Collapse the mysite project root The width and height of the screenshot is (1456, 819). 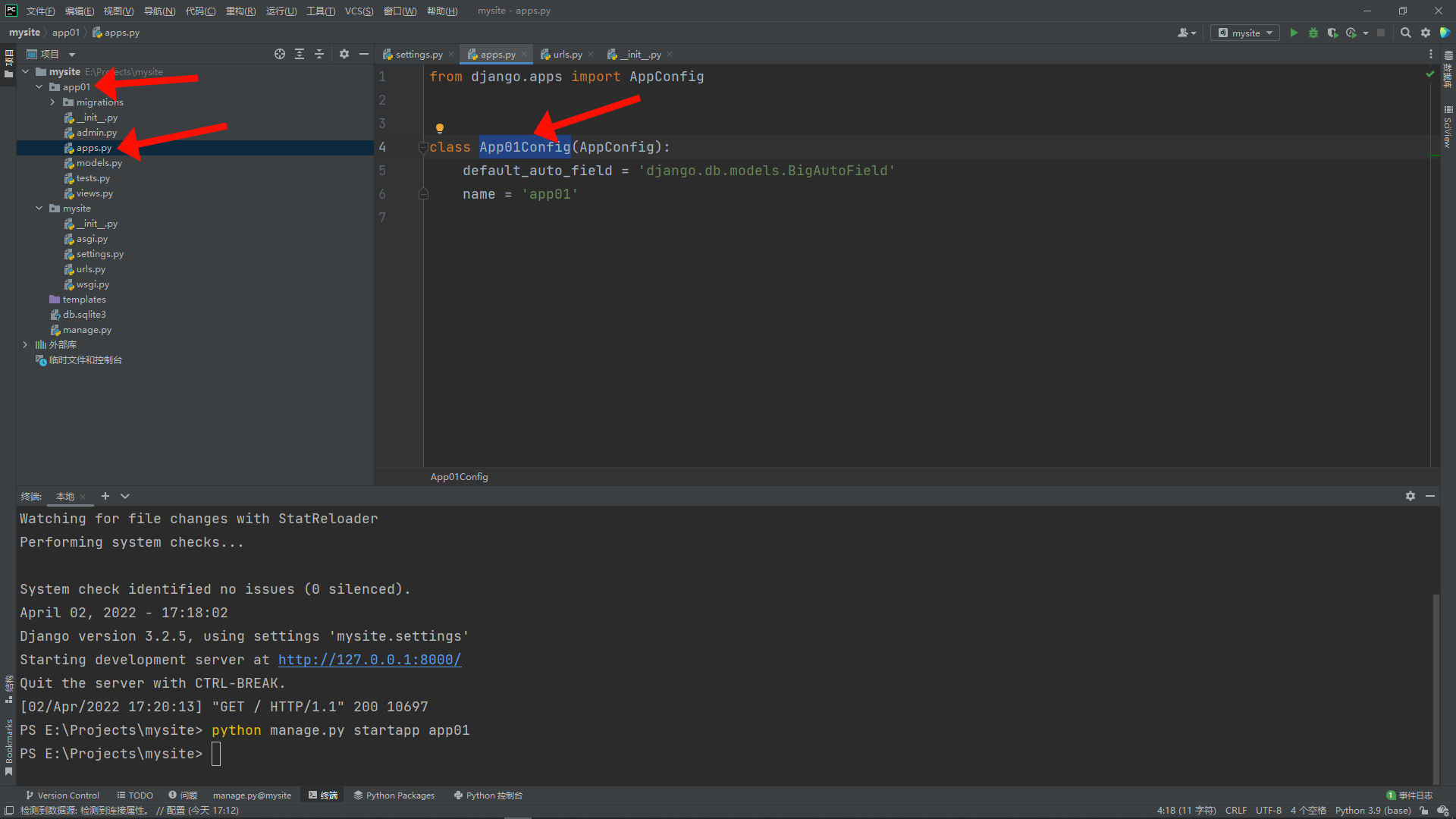(26, 72)
